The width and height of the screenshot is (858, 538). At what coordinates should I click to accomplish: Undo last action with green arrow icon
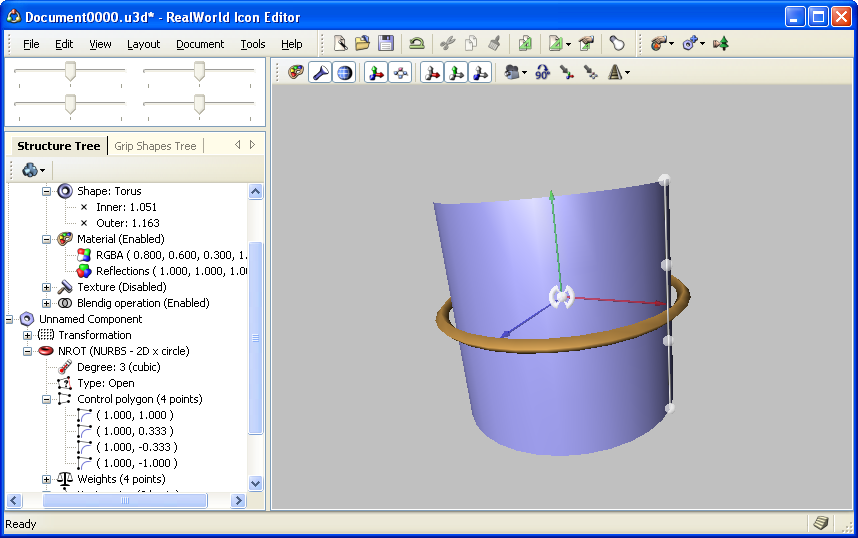[x=416, y=43]
